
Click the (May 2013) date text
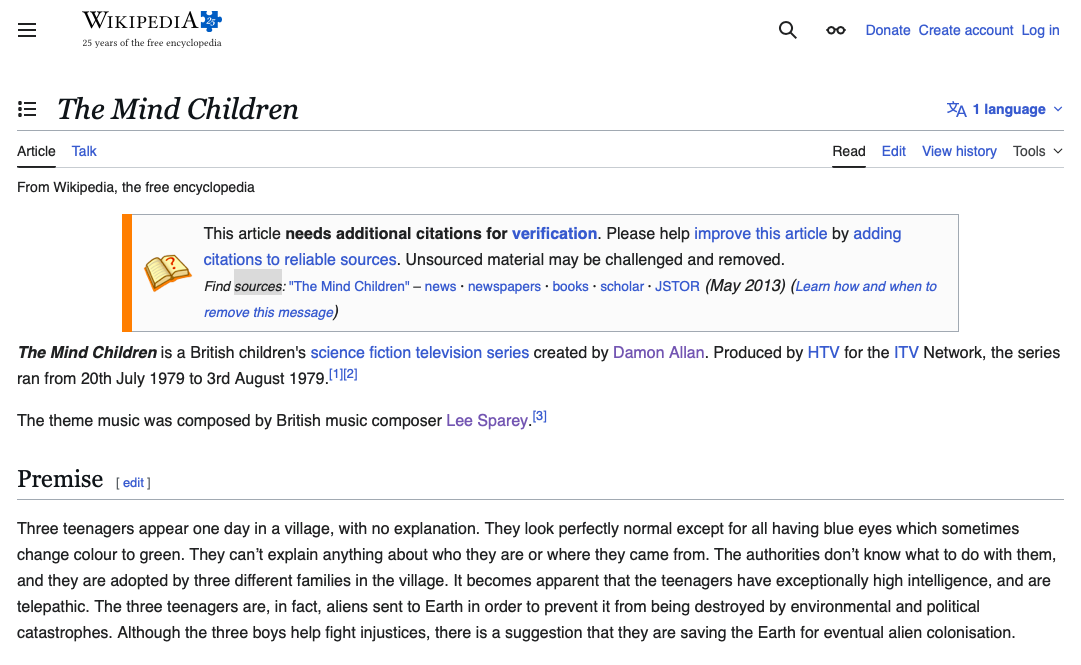[745, 286]
